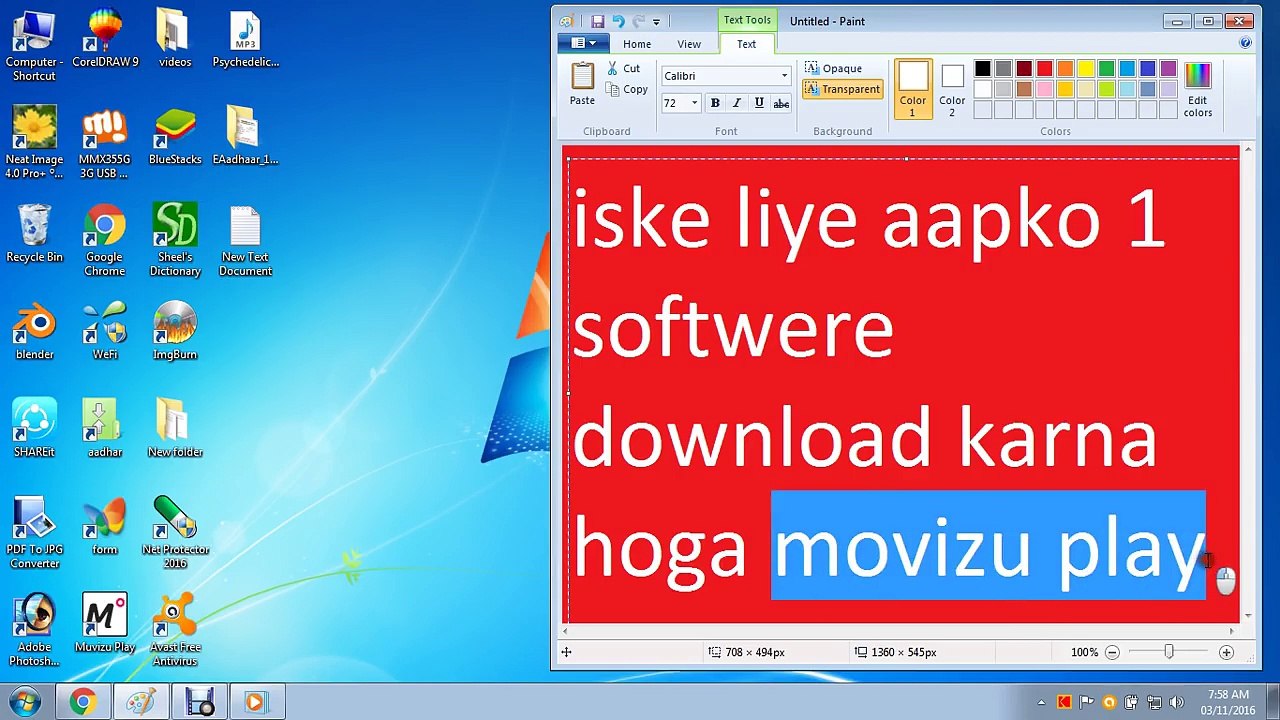Image resolution: width=1280 pixels, height=720 pixels.
Task: Open Chrome from the taskbar
Action: (x=82, y=702)
